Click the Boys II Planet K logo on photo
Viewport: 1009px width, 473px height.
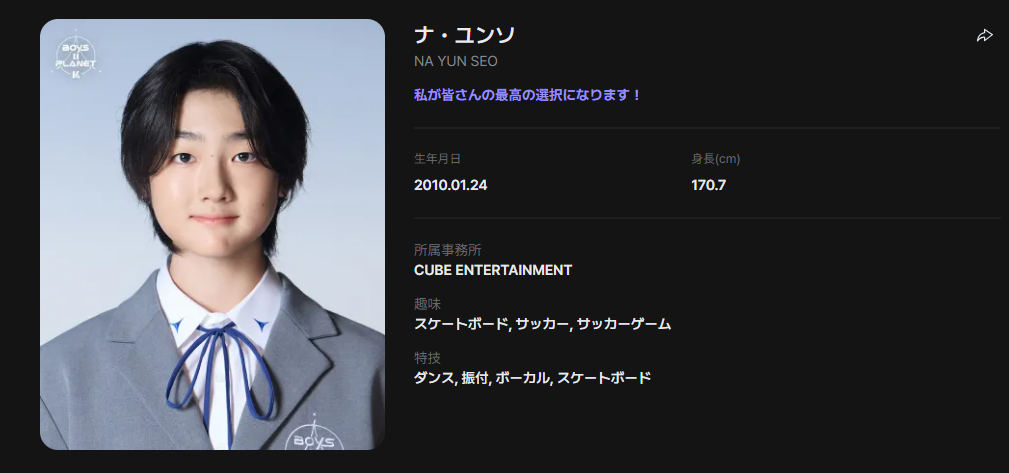(76, 57)
